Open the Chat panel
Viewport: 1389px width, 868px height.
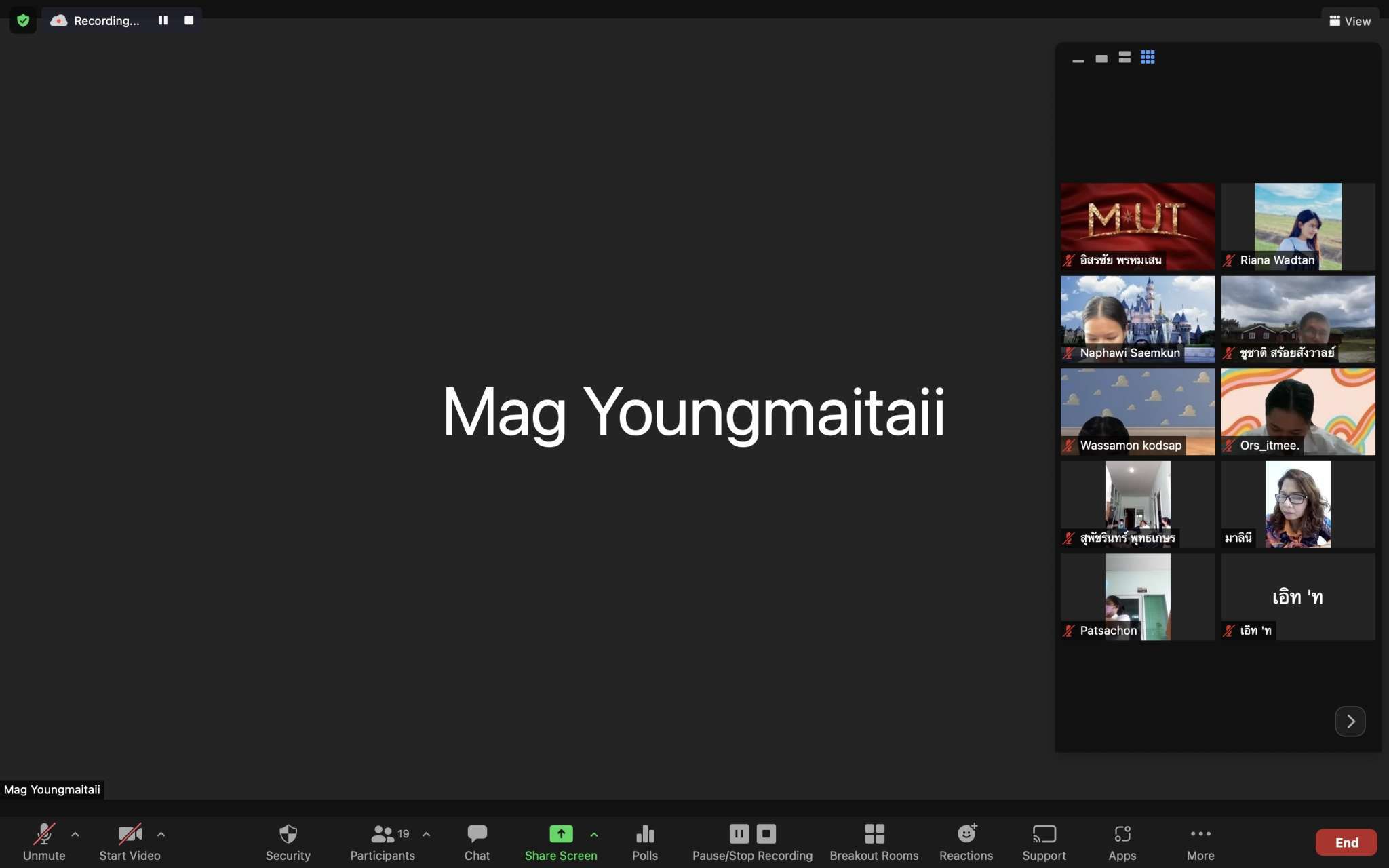477,834
